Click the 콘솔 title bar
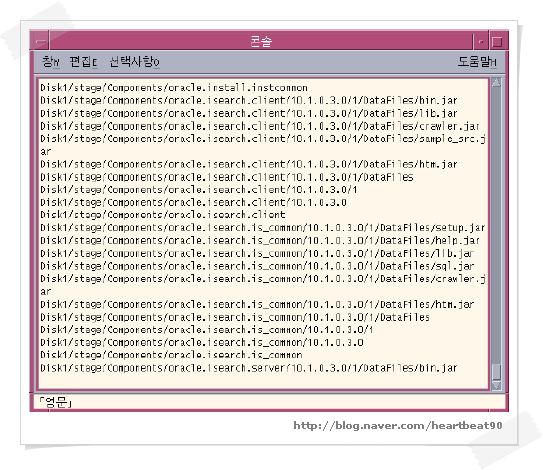 (261, 42)
